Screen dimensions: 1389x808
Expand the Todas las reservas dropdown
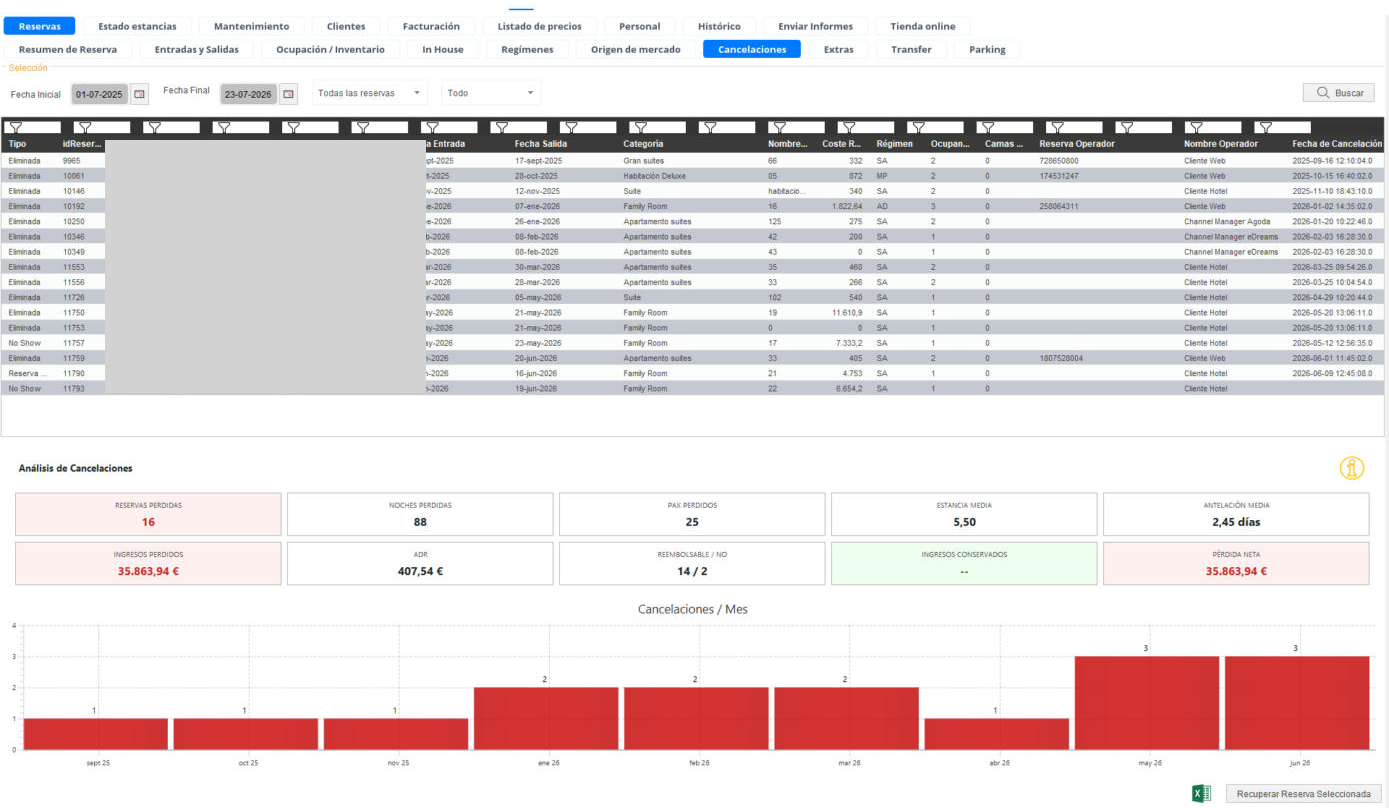pyautogui.click(x=370, y=93)
